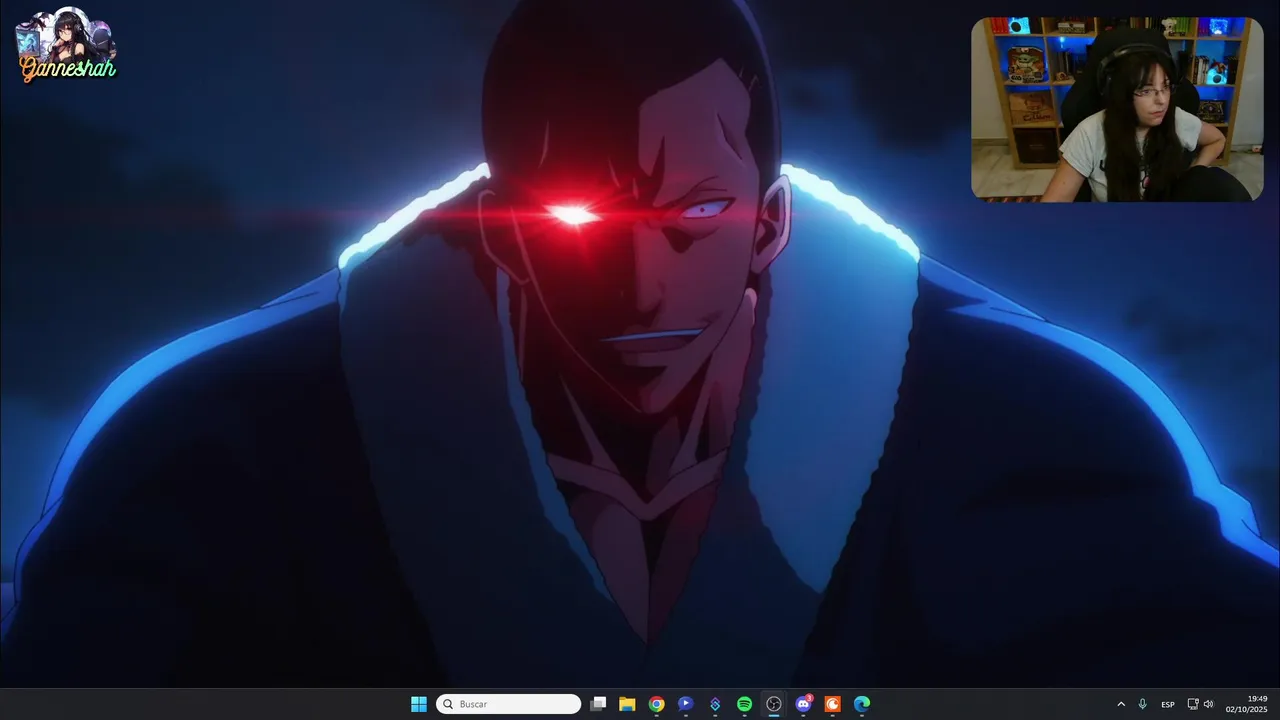Viewport: 1280px width, 720px height.
Task: Open the ESP language selector
Action: click(x=1168, y=704)
